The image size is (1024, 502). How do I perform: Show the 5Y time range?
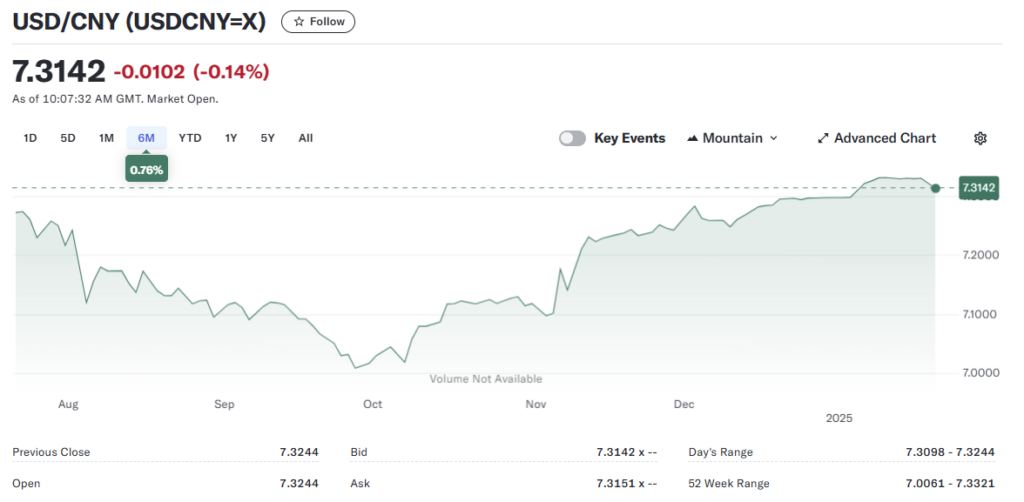[267, 138]
